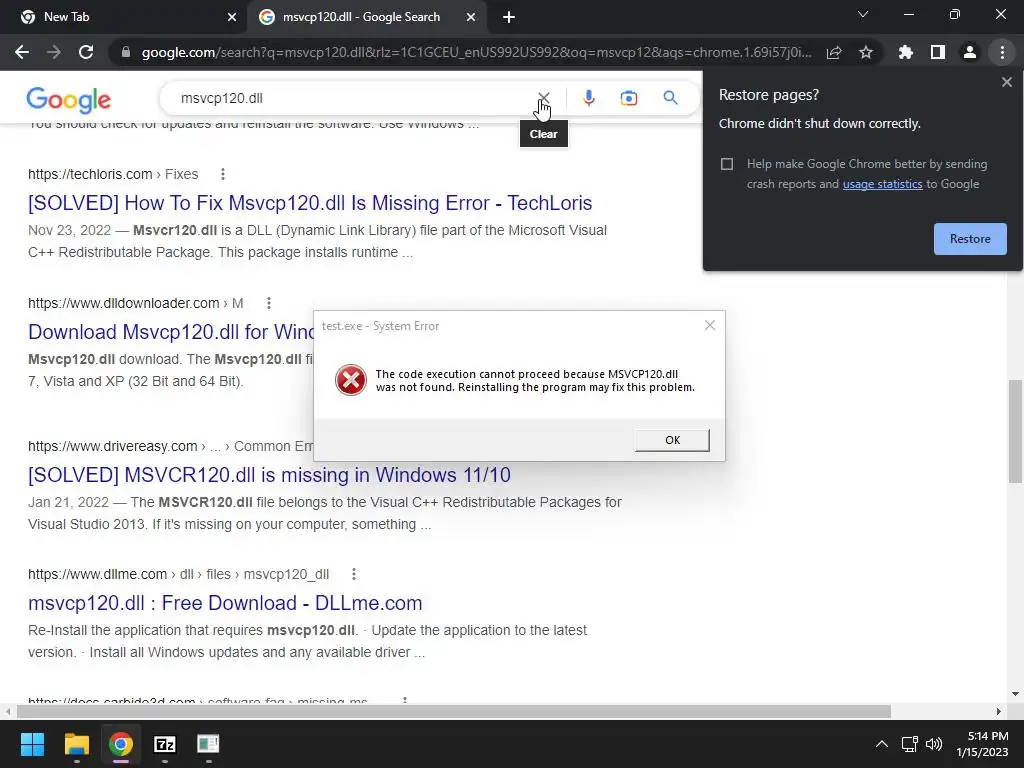Open the Chrome side panel
This screenshot has width=1024, height=768.
coord(938,52)
